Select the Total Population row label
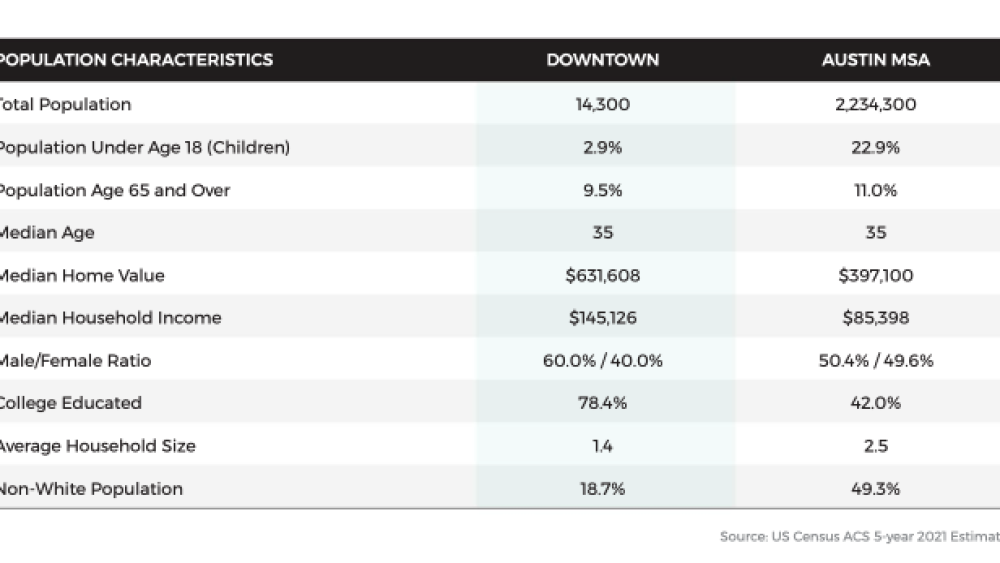The height and width of the screenshot is (563, 1000). tap(65, 104)
